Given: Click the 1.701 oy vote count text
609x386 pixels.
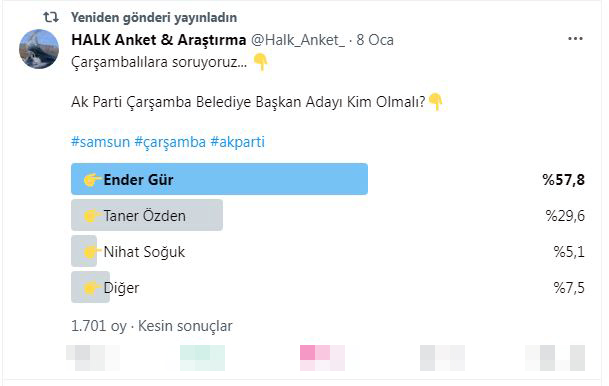Looking at the screenshot, I should coord(99,326).
